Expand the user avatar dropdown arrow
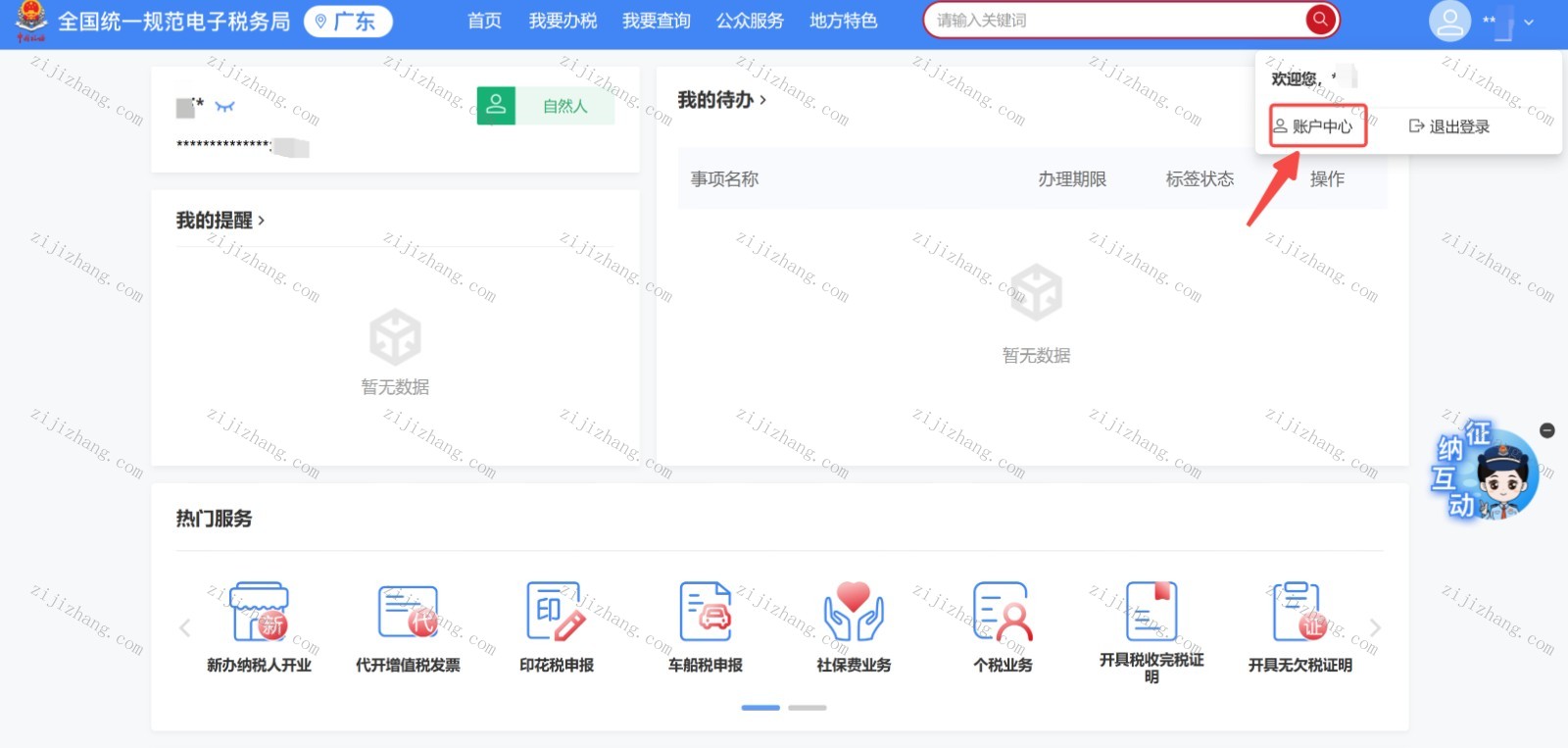The height and width of the screenshot is (748, 1568). click(x=1529, y=22)
